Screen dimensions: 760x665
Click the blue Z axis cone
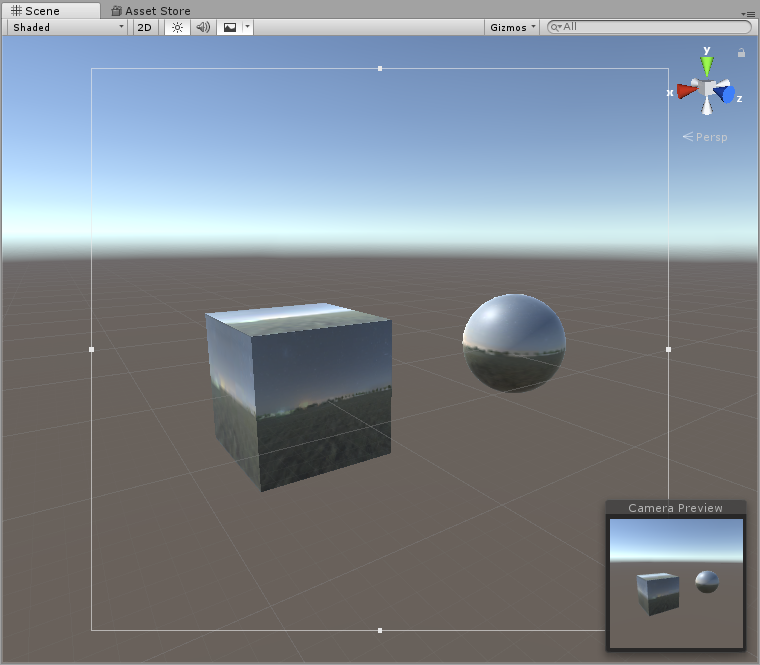click(x=726, y=94)
